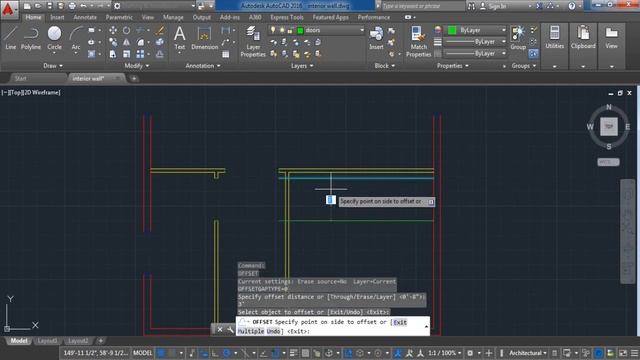Viewport: 640px width, 360px height.
Task: Open the AutoCAD application menu
Action: point(8,9)
